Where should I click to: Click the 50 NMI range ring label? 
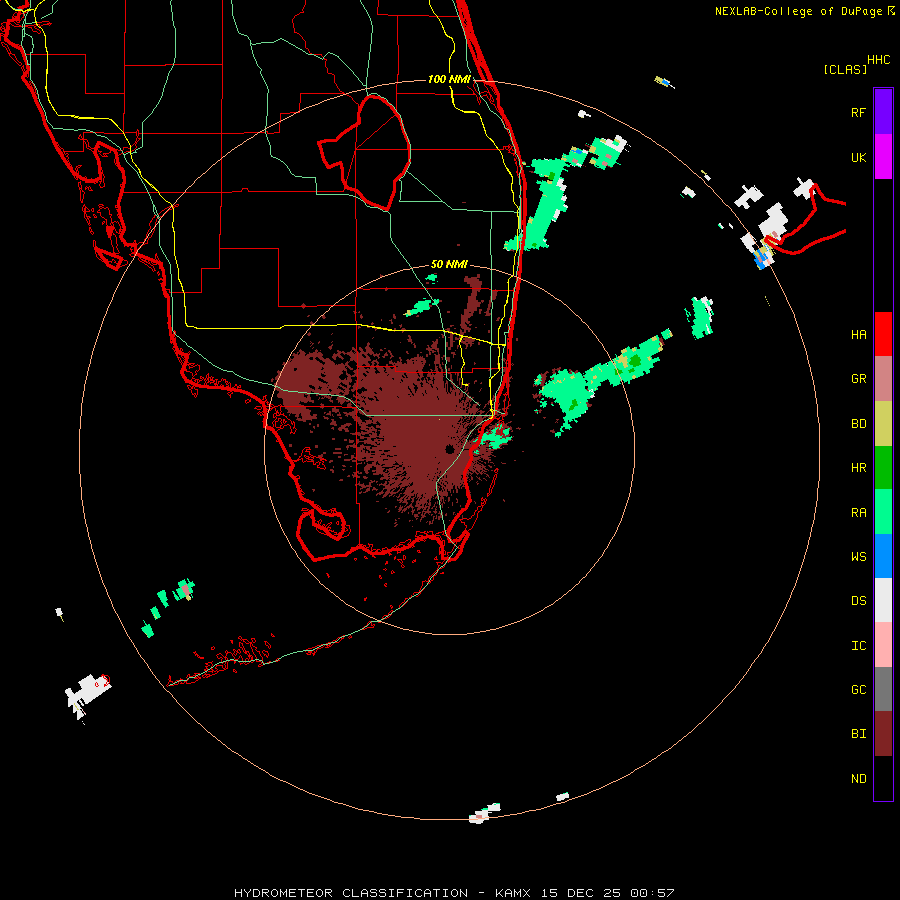(449, 265)
